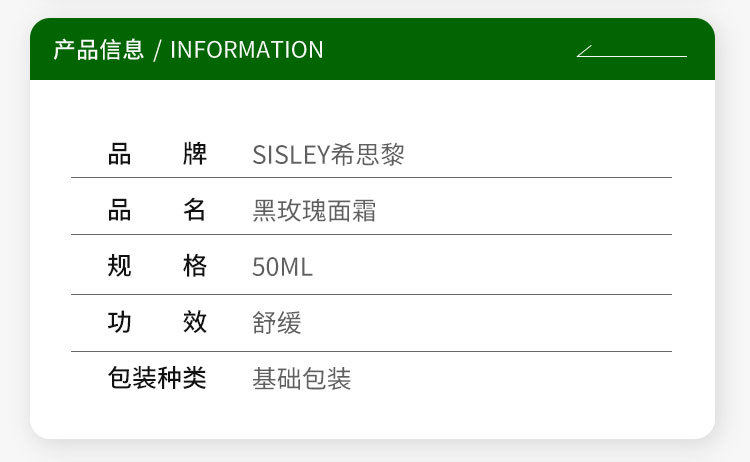
Task: Click the divider line below the 功效 row
Action: [x=371, y=352]
